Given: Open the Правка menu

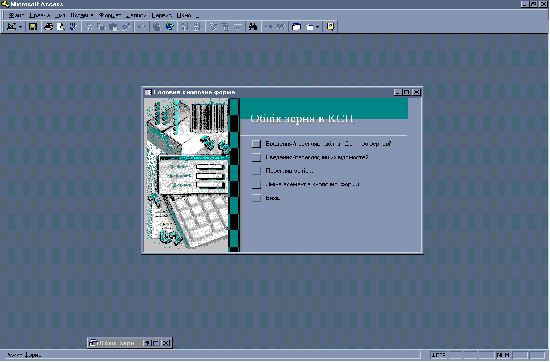Looking at the screenshot, I should 40,15.
